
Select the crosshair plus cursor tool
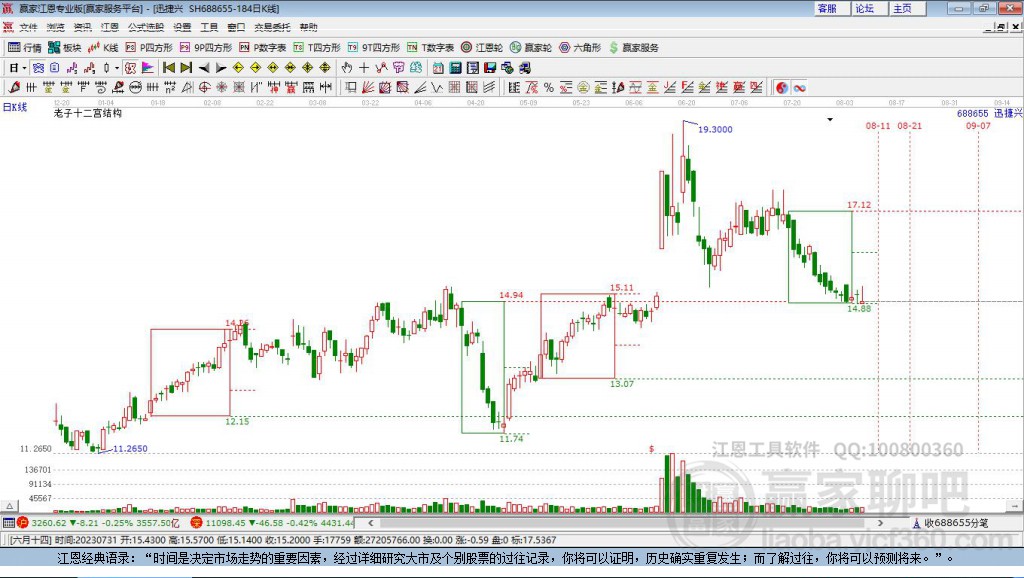point(364,68)
